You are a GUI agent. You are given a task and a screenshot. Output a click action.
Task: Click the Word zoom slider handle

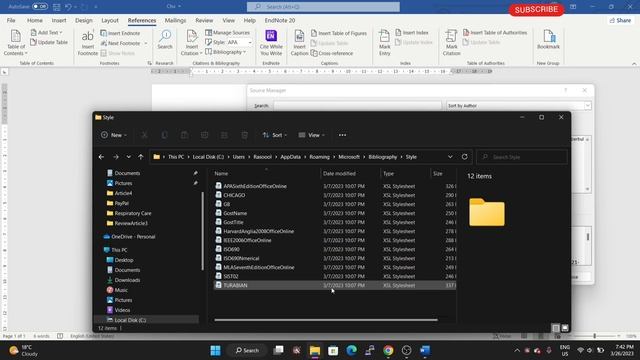click(594, 336)
